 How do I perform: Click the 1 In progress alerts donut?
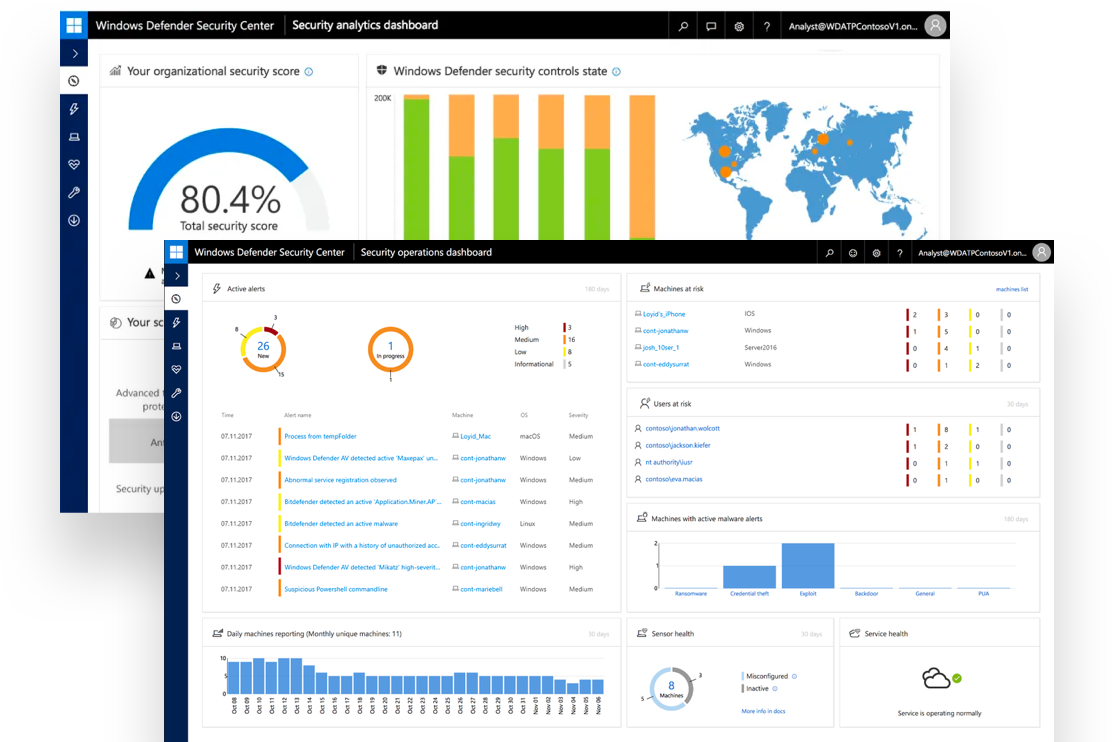click(x=390, y=350)
